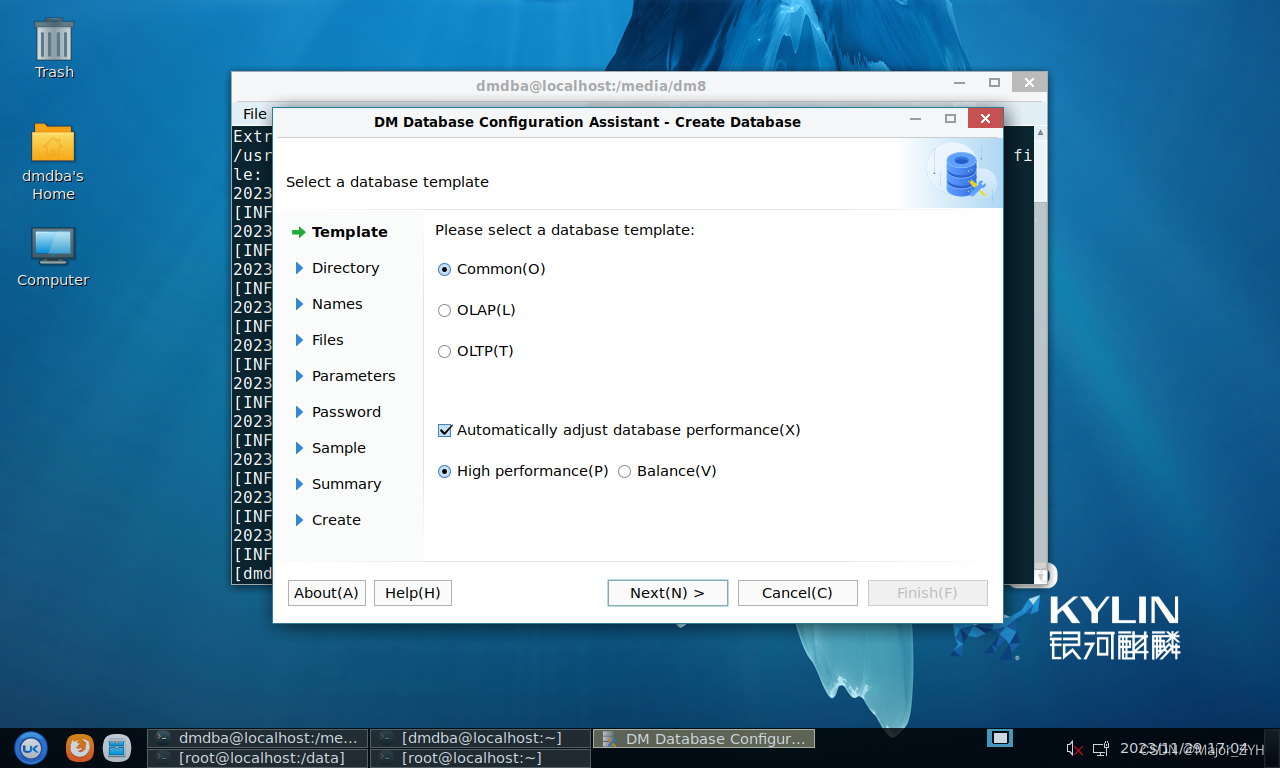Select the Common(O) template option
The width and height of the screenshot is (1280, 768).
445,269
